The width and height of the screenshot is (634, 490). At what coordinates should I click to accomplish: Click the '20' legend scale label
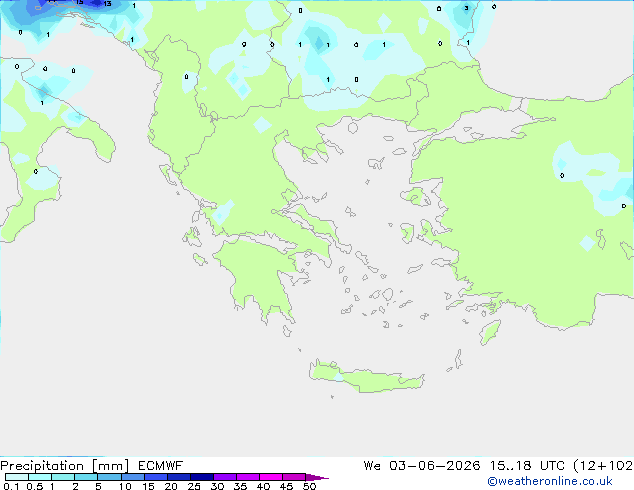click(x=171, y=486)
